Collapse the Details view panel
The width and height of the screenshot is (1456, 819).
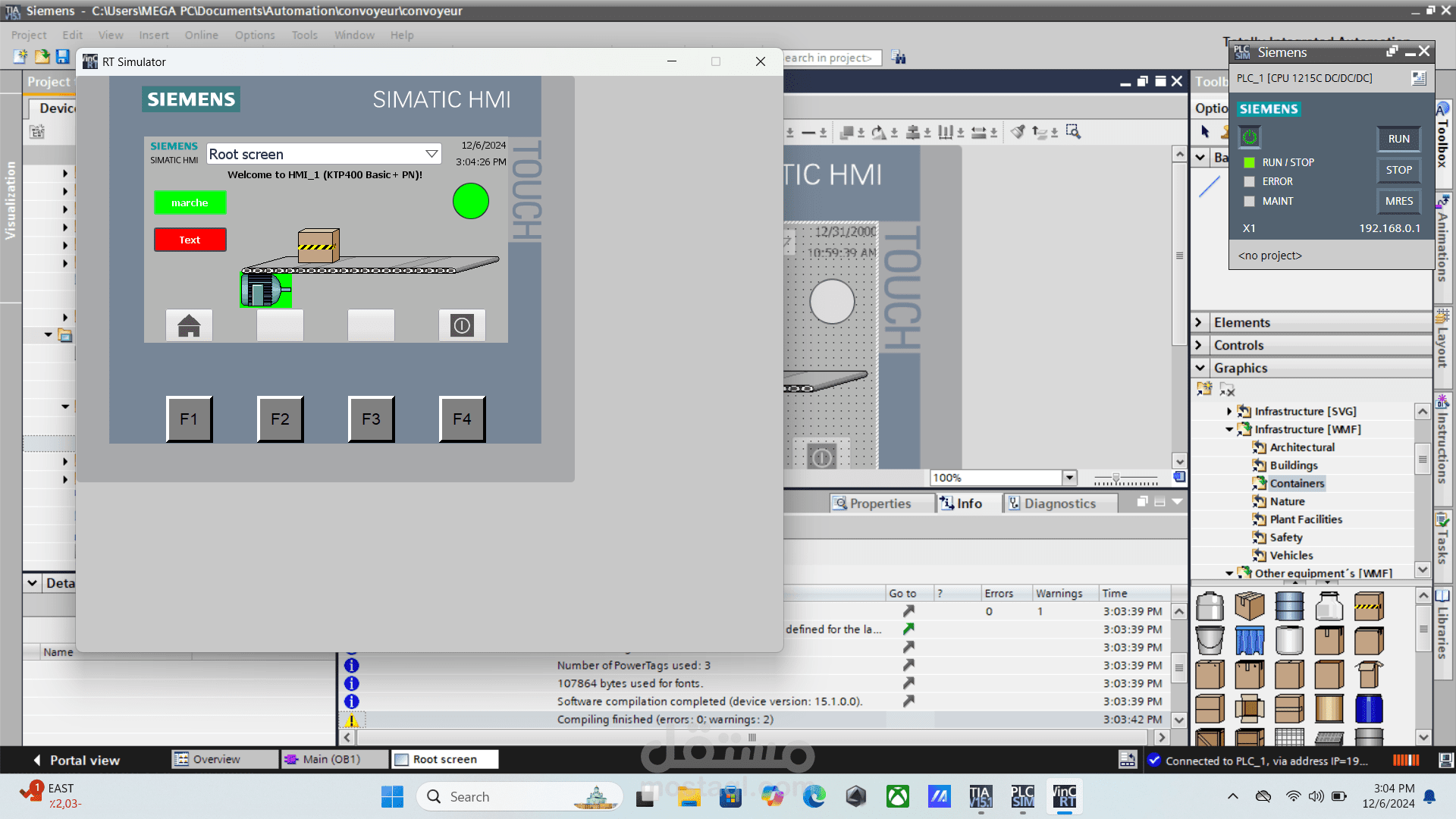(x=32, y=583)
